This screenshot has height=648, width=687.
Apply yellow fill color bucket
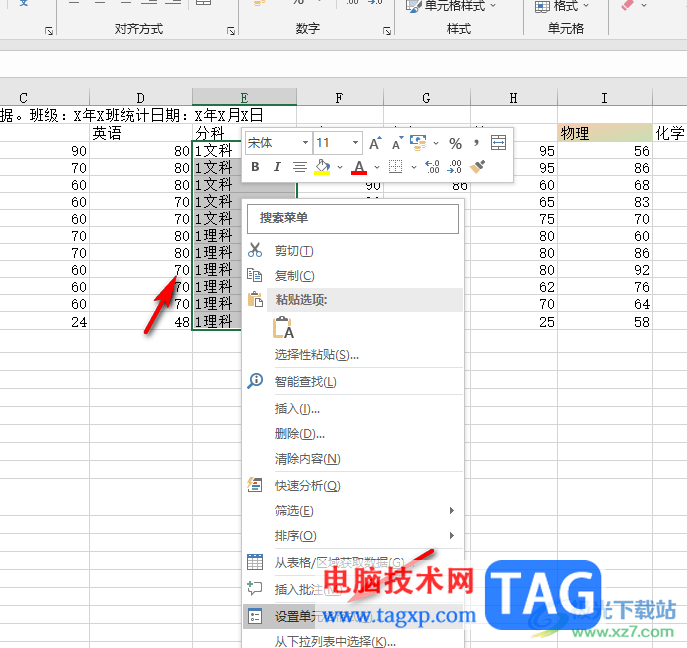click(322, 167)
